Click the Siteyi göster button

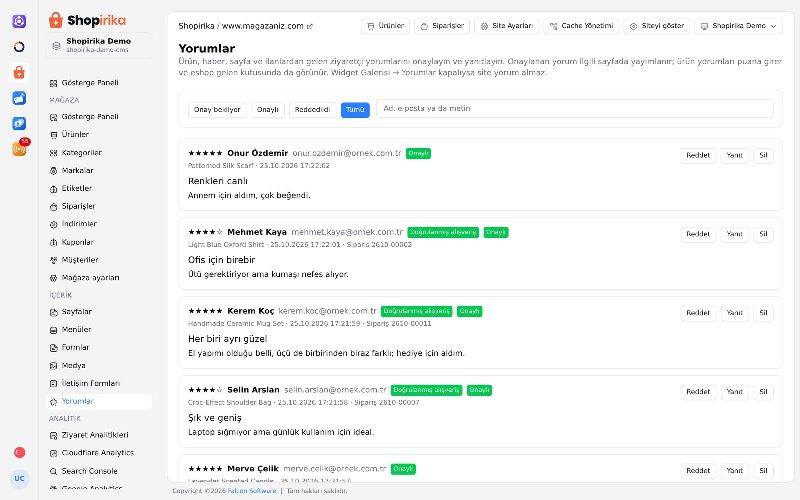click(x=657, y=26)
